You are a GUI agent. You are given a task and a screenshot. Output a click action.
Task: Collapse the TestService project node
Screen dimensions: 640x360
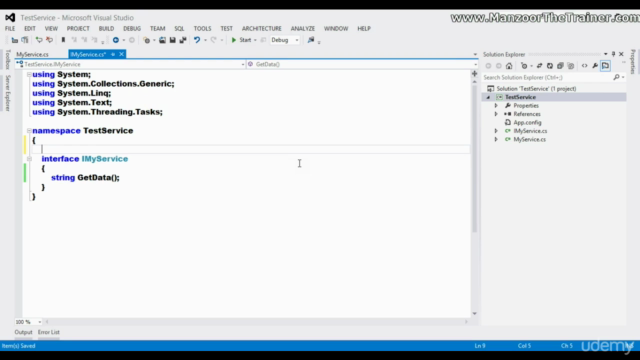click(488, 97)
